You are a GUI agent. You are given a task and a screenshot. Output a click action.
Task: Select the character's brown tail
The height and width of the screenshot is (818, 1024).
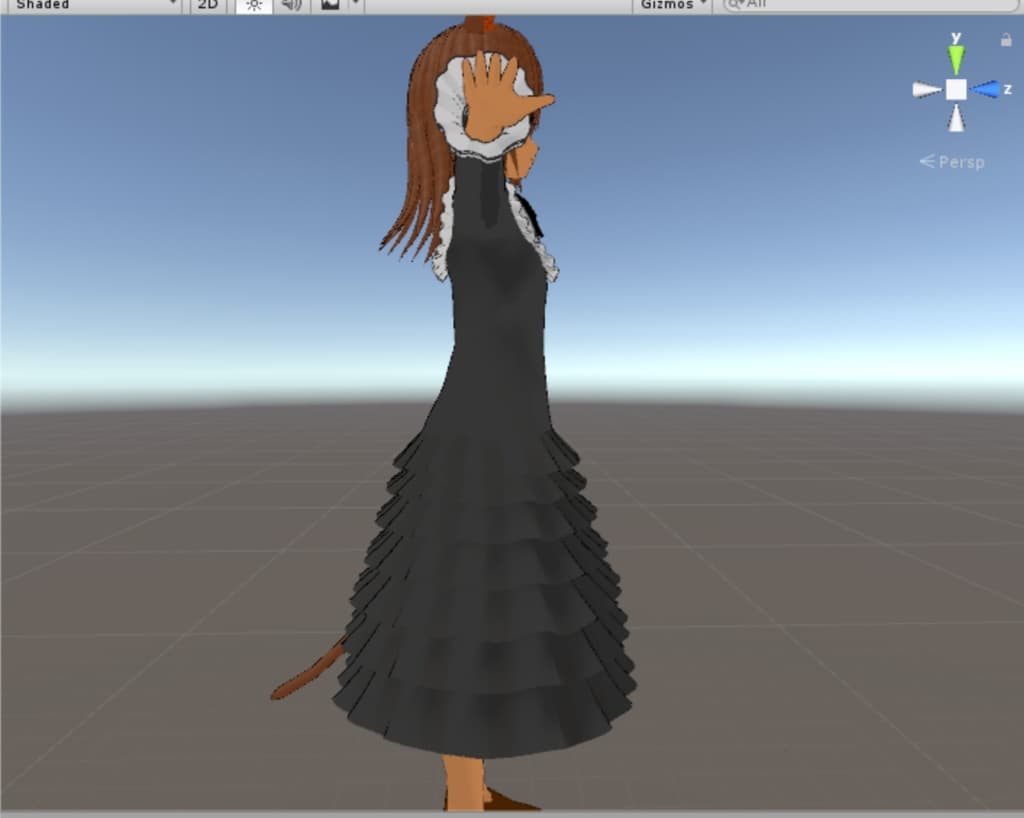(x=305, y=677)
